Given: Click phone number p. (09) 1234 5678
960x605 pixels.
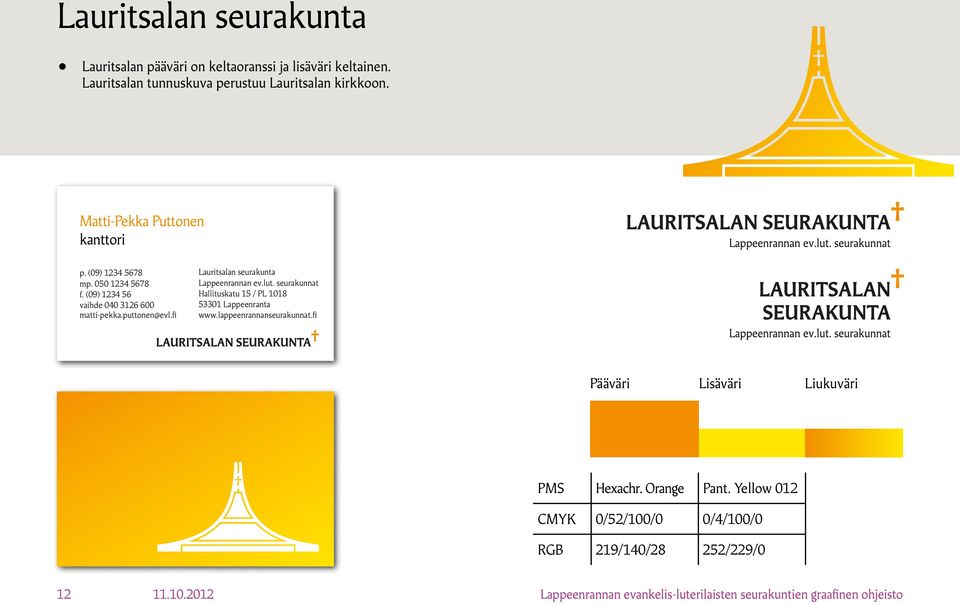Looking at the screenshot, I should point(111,272).
